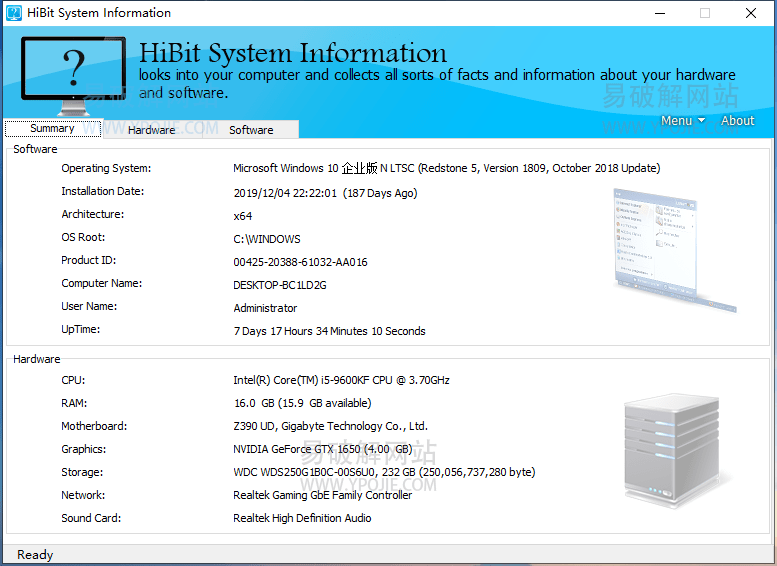777x566 pixels.
Task: Click the CPU model Intel Core i5-9600KF
Action: click(341, 381)
